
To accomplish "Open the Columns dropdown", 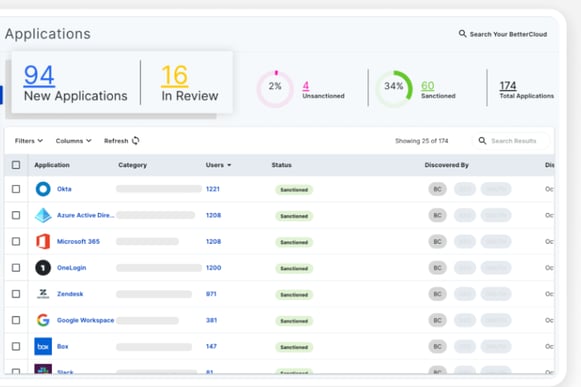I will point(73,141).
